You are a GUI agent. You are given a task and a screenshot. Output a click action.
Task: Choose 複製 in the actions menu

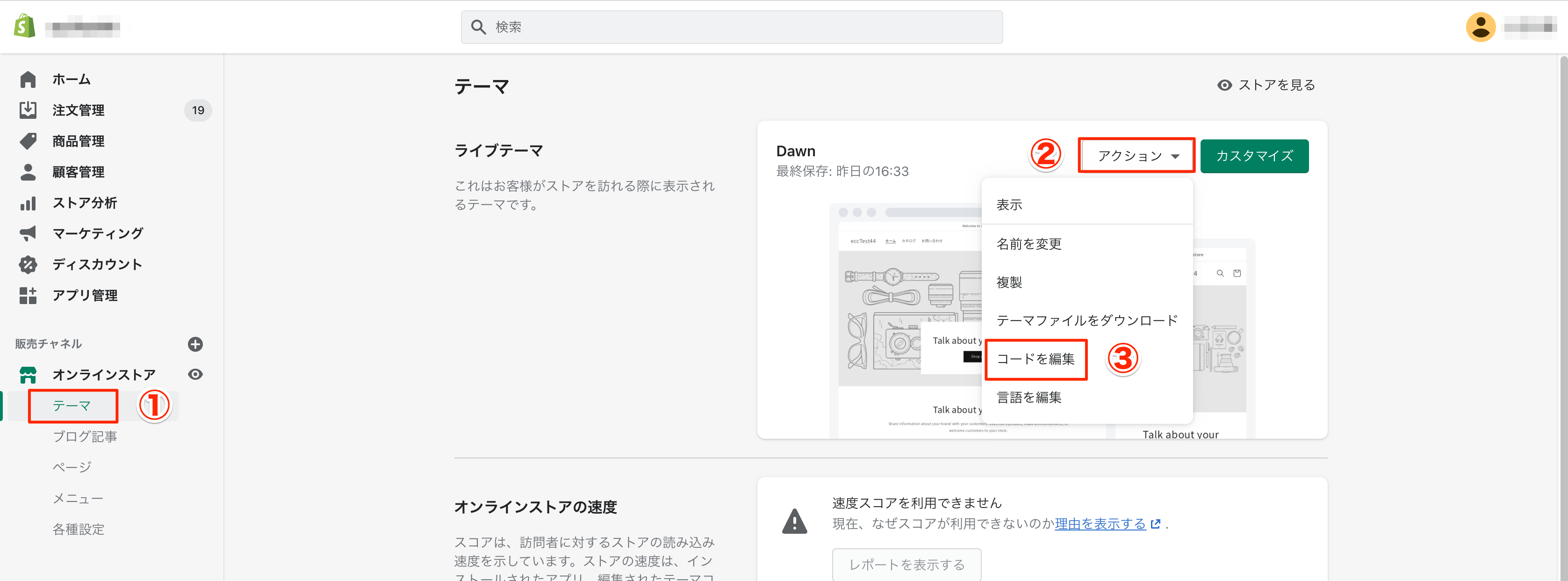(x=1087, y=282)
